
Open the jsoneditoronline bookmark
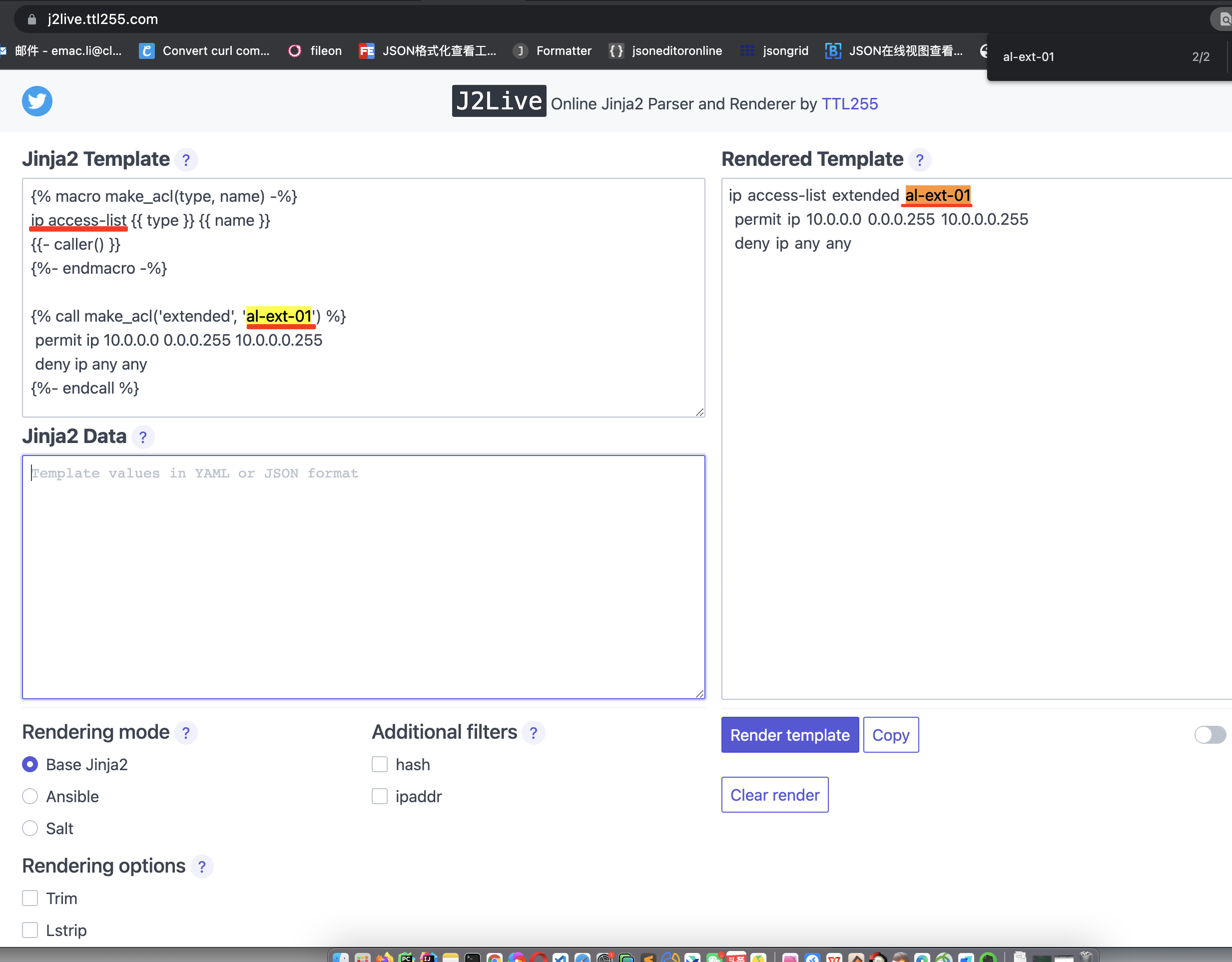pyautogui.click(x=665, y=51)
